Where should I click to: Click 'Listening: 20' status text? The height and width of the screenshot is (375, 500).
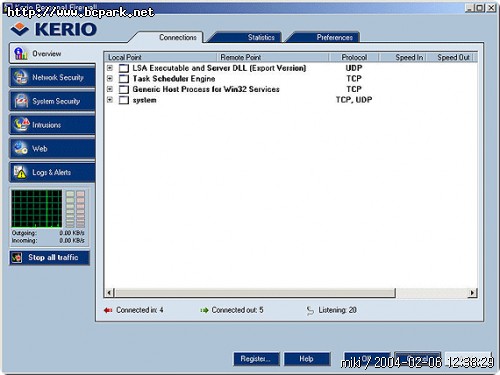click(x=337, y=310)
